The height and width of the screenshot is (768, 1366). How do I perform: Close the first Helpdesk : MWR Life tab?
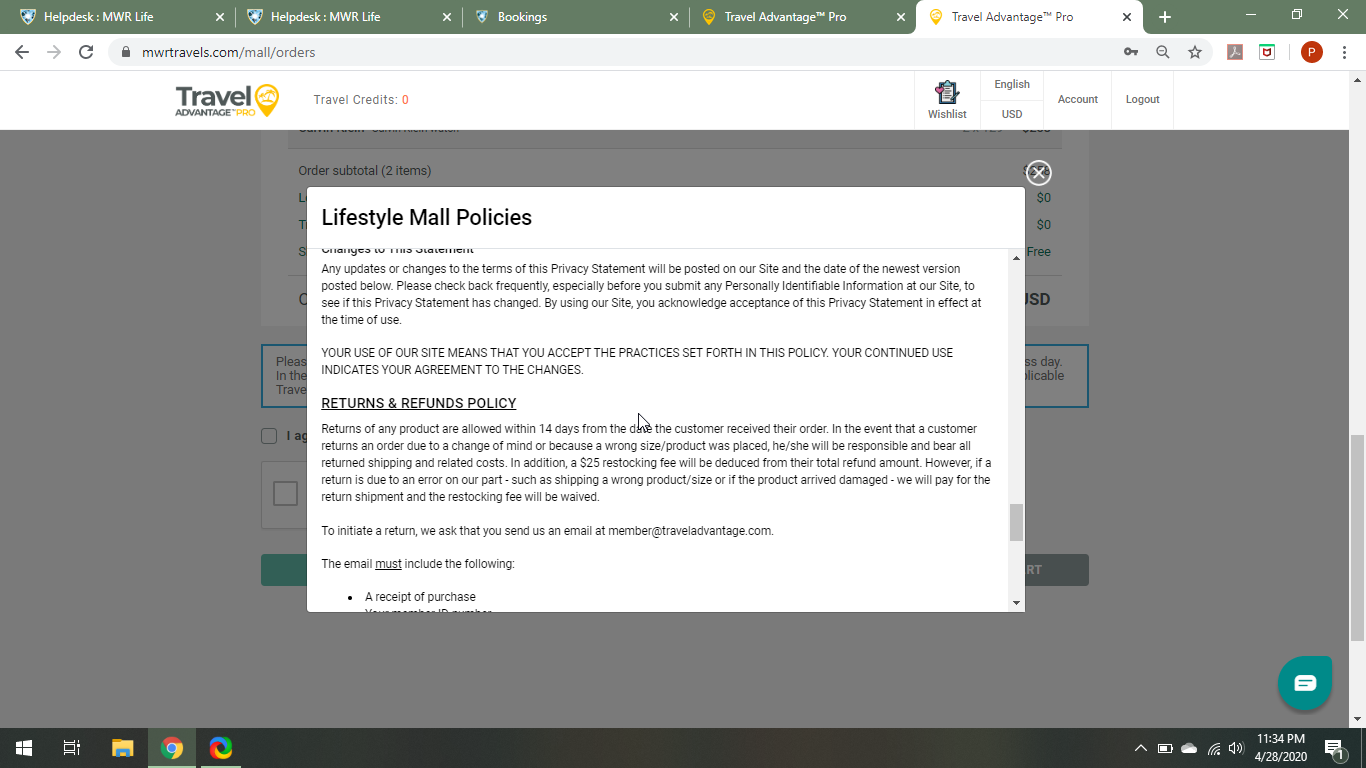pos(220,17)
